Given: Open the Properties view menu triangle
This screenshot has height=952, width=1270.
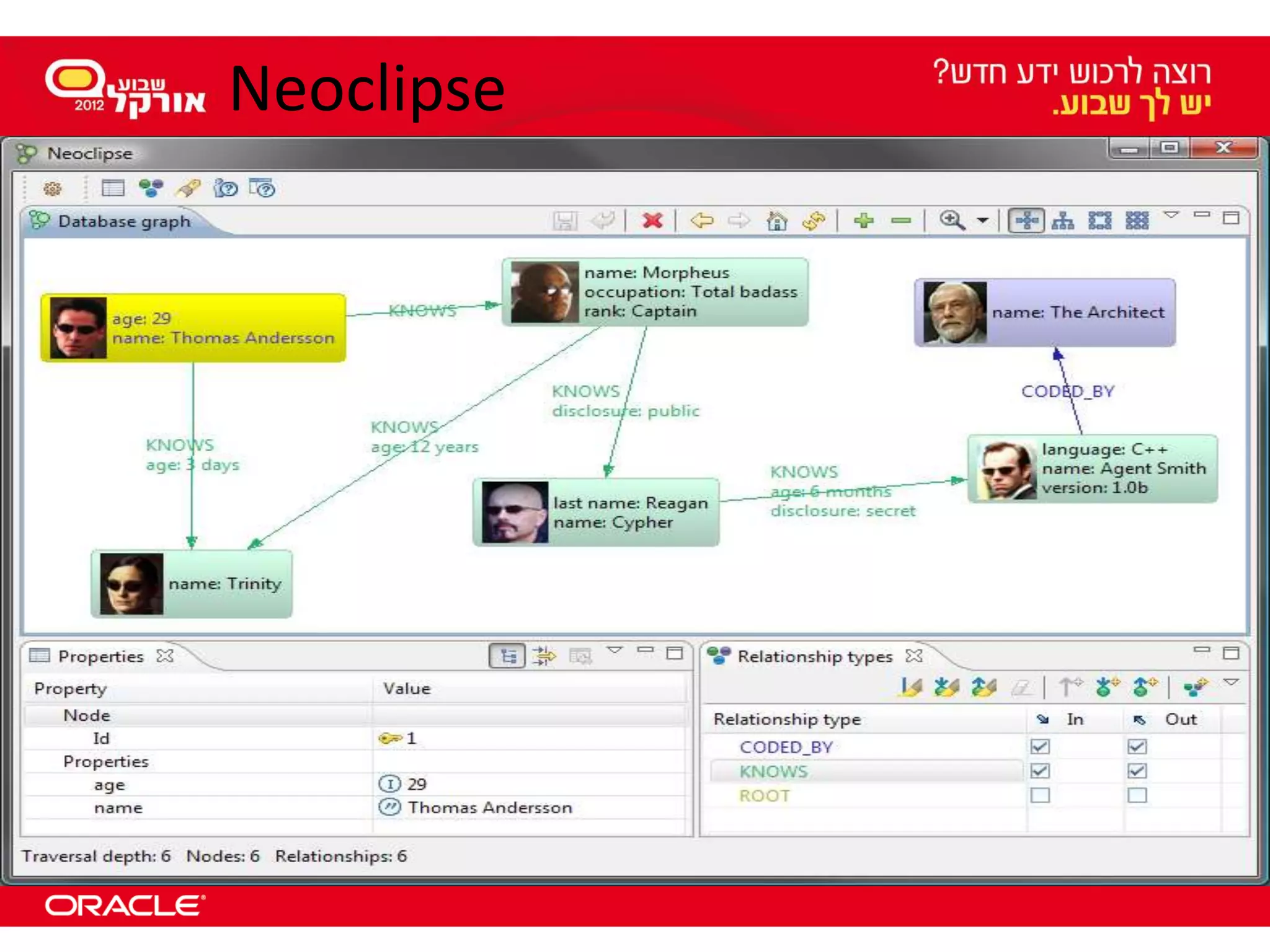Looking at the screenshot, I should [615, 650].
